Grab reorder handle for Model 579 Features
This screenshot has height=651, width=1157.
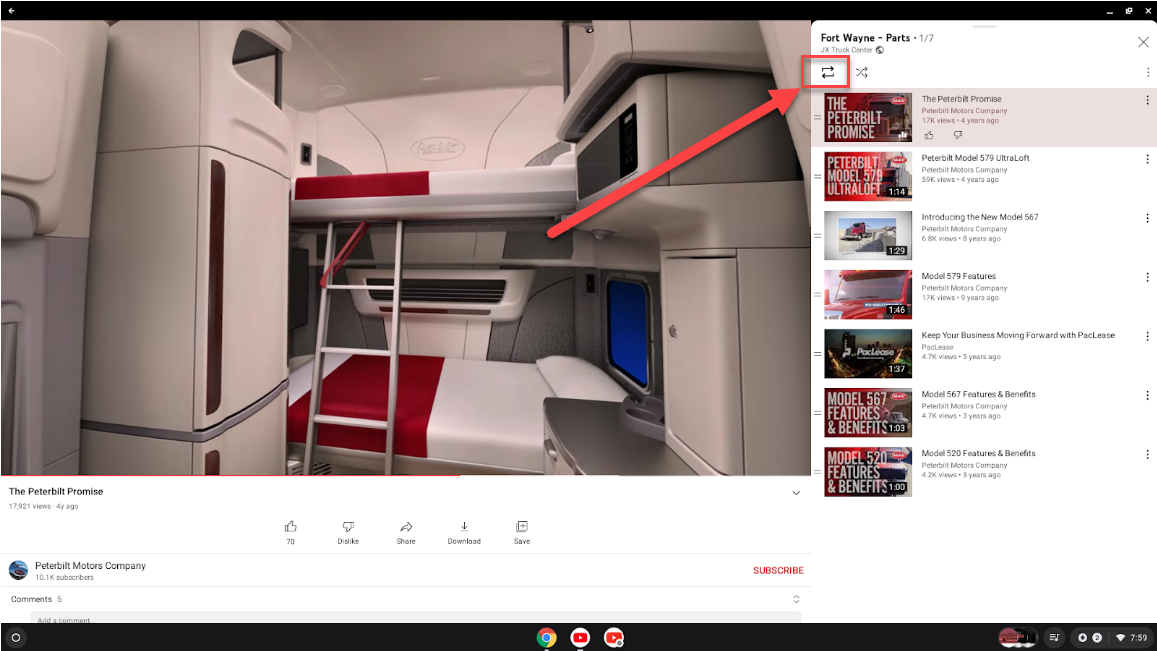tap(817, 294)
